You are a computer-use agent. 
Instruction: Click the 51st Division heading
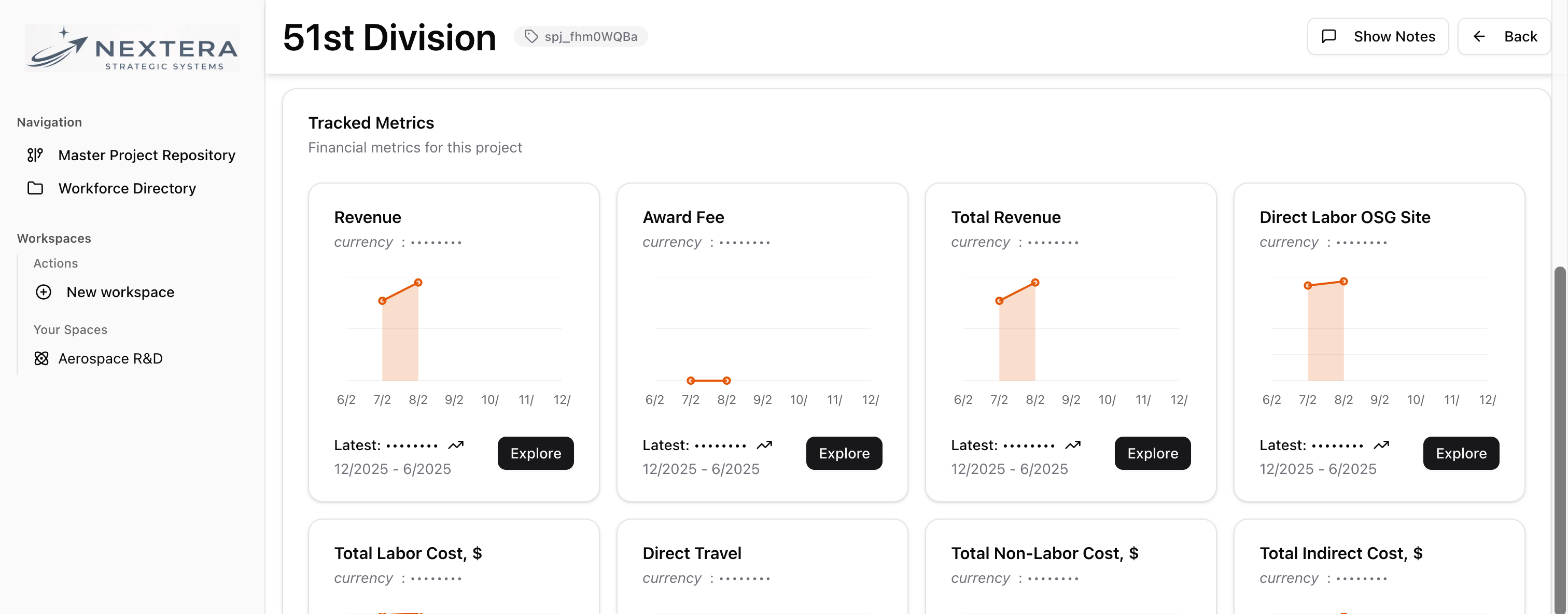(389, 38)
